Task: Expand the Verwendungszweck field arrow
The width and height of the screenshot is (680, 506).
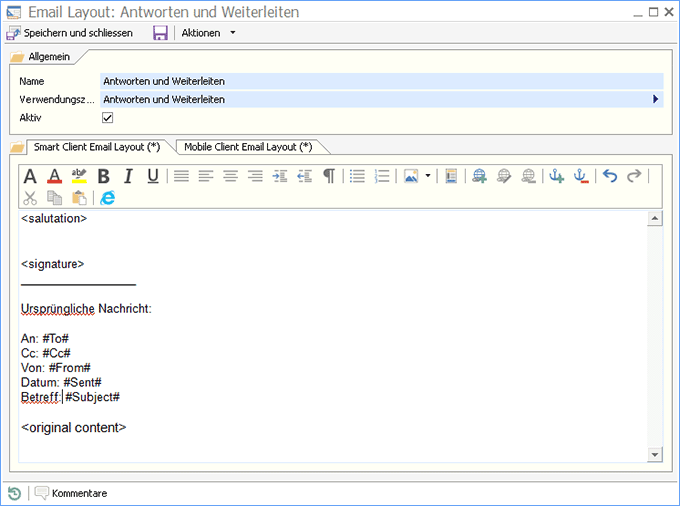Action: pos(655,99)
